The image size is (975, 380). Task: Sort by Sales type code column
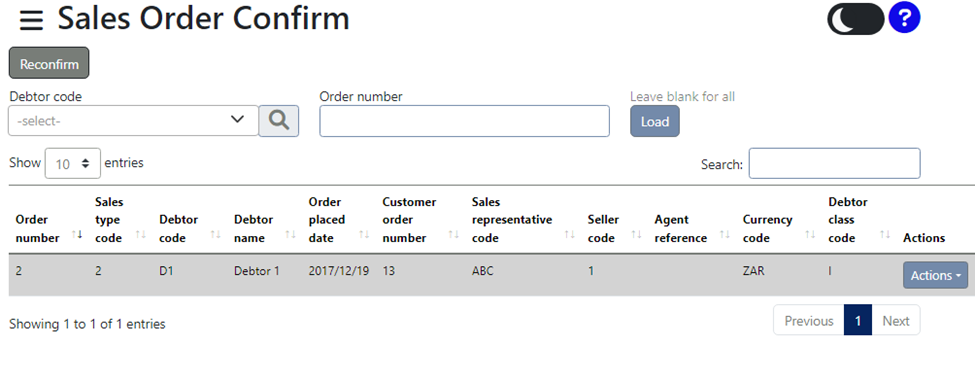[x=120, y=220]
